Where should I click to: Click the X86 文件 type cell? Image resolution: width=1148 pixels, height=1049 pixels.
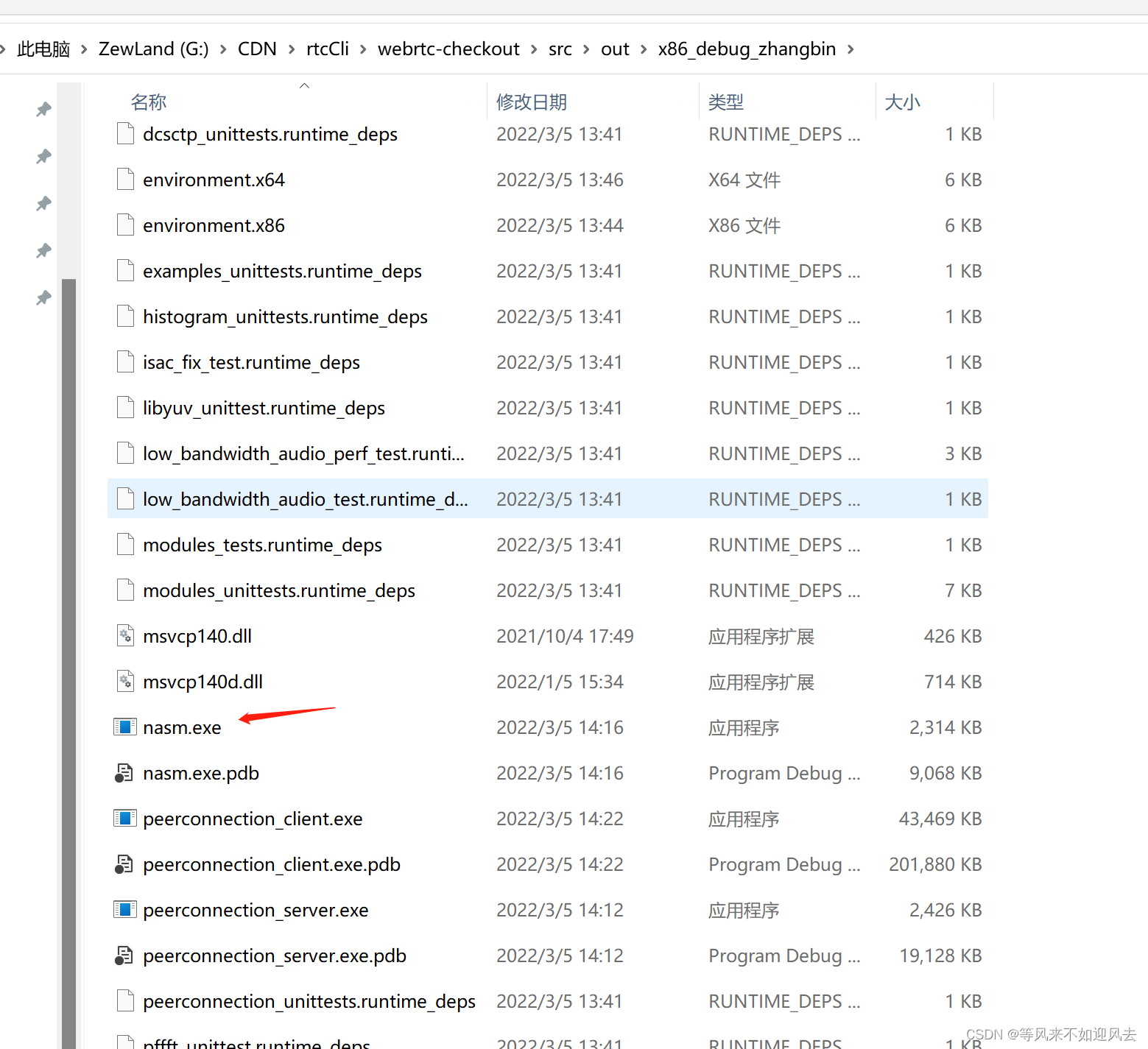(x=744, y=225)
